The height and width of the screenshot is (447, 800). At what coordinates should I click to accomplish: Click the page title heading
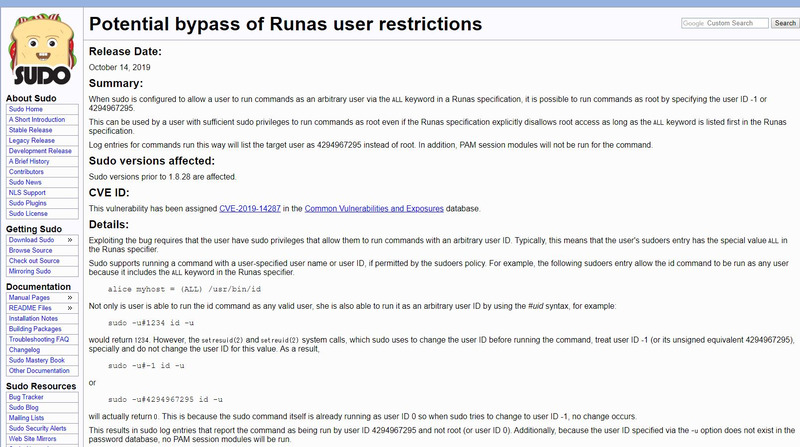(285, 24)
